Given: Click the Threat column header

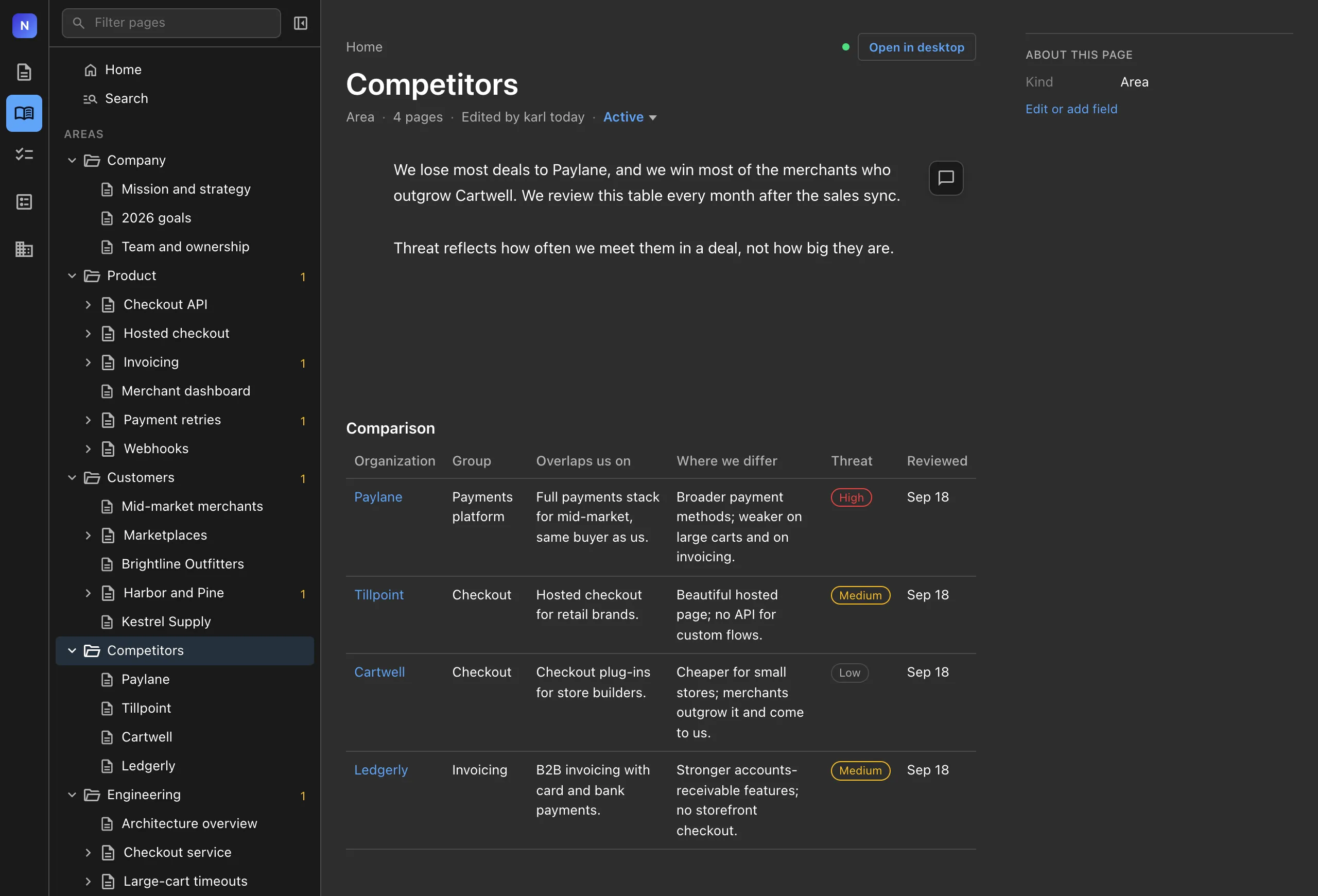Looking at the screenshot, I should click(851, 461).
